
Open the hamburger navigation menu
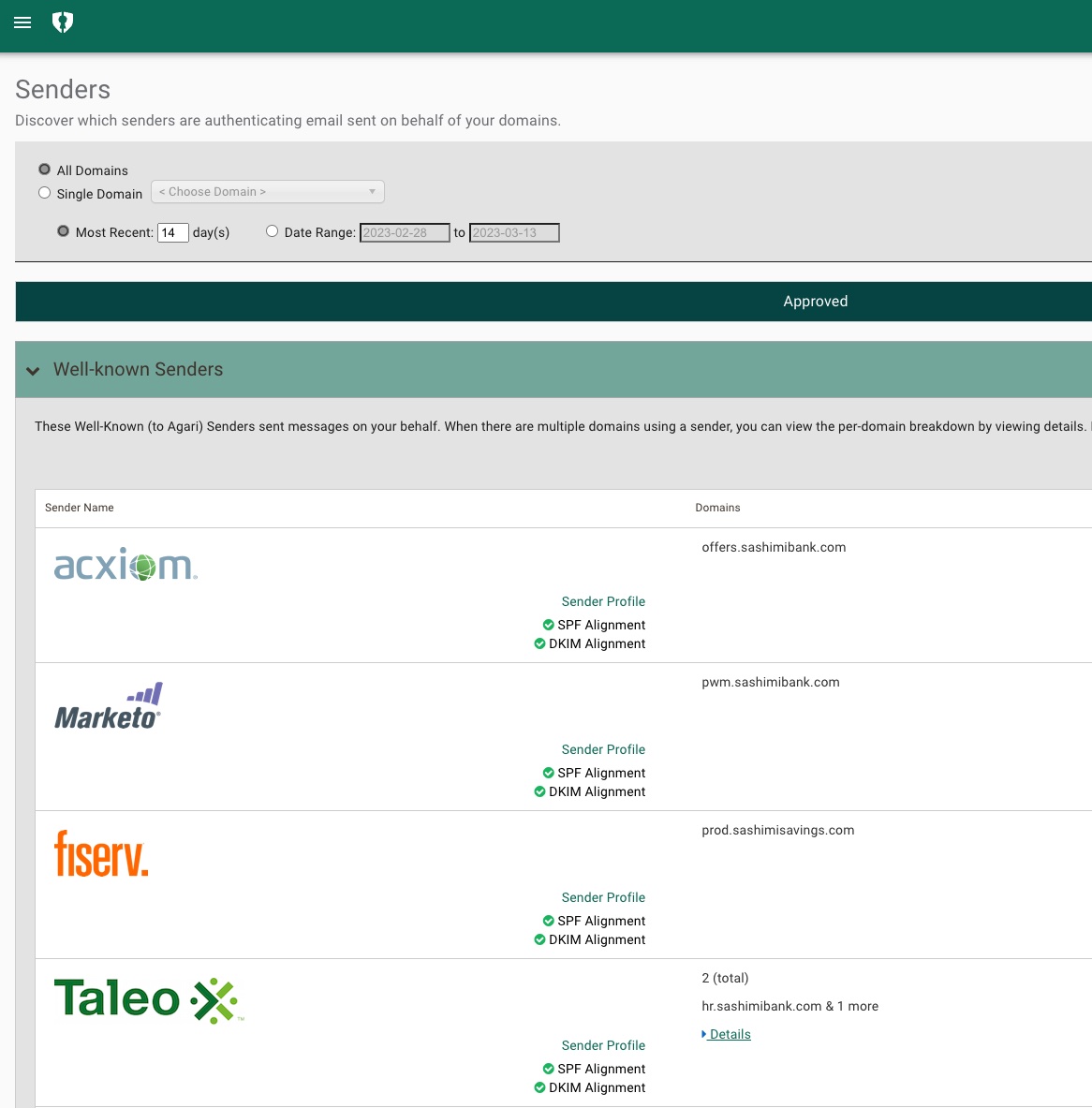coord(22,22)
